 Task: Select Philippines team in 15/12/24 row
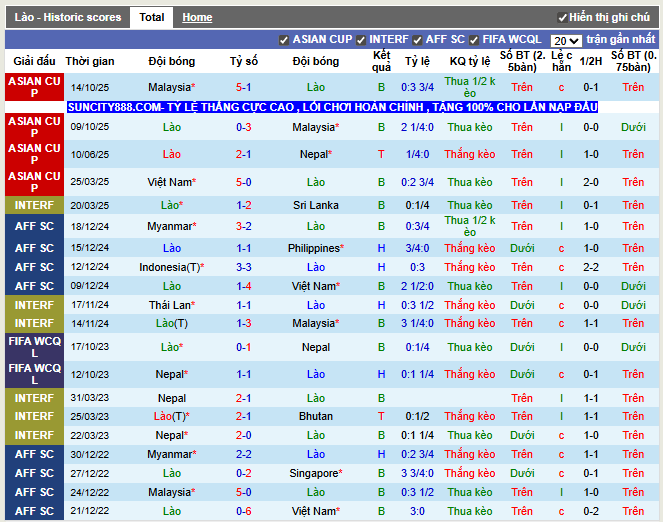(x=316, y=248)
